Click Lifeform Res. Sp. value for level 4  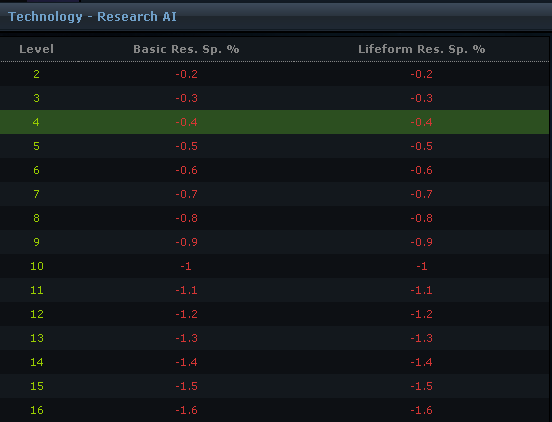pos(421,122)
